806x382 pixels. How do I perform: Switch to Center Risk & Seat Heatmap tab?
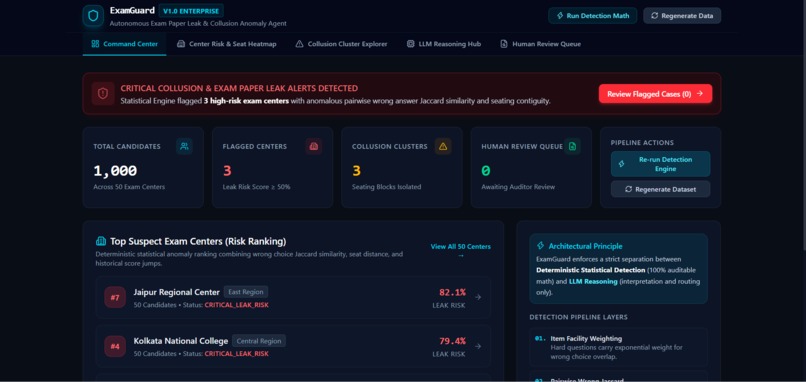click(227, 44)
